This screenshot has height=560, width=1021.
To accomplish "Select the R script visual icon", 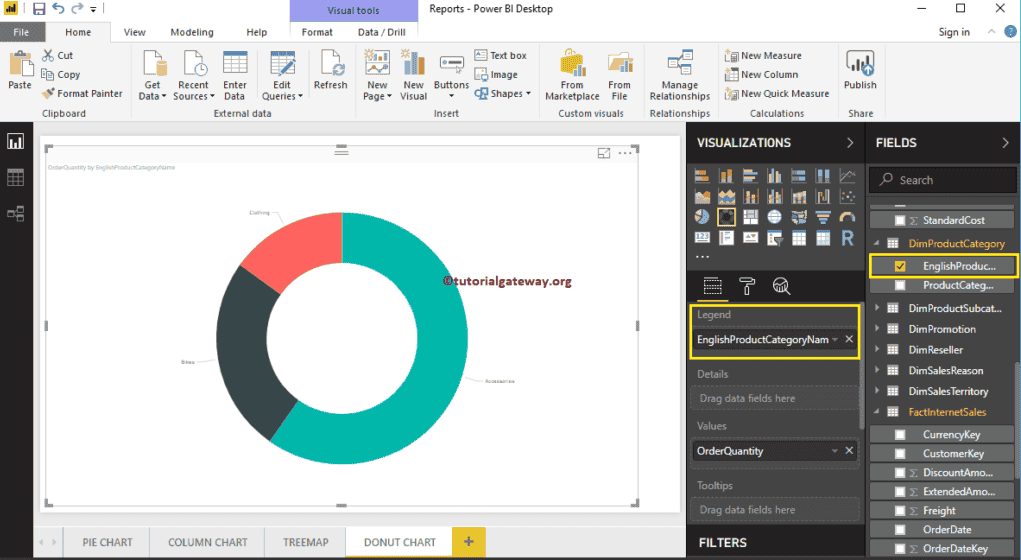I will click(847, 238).
